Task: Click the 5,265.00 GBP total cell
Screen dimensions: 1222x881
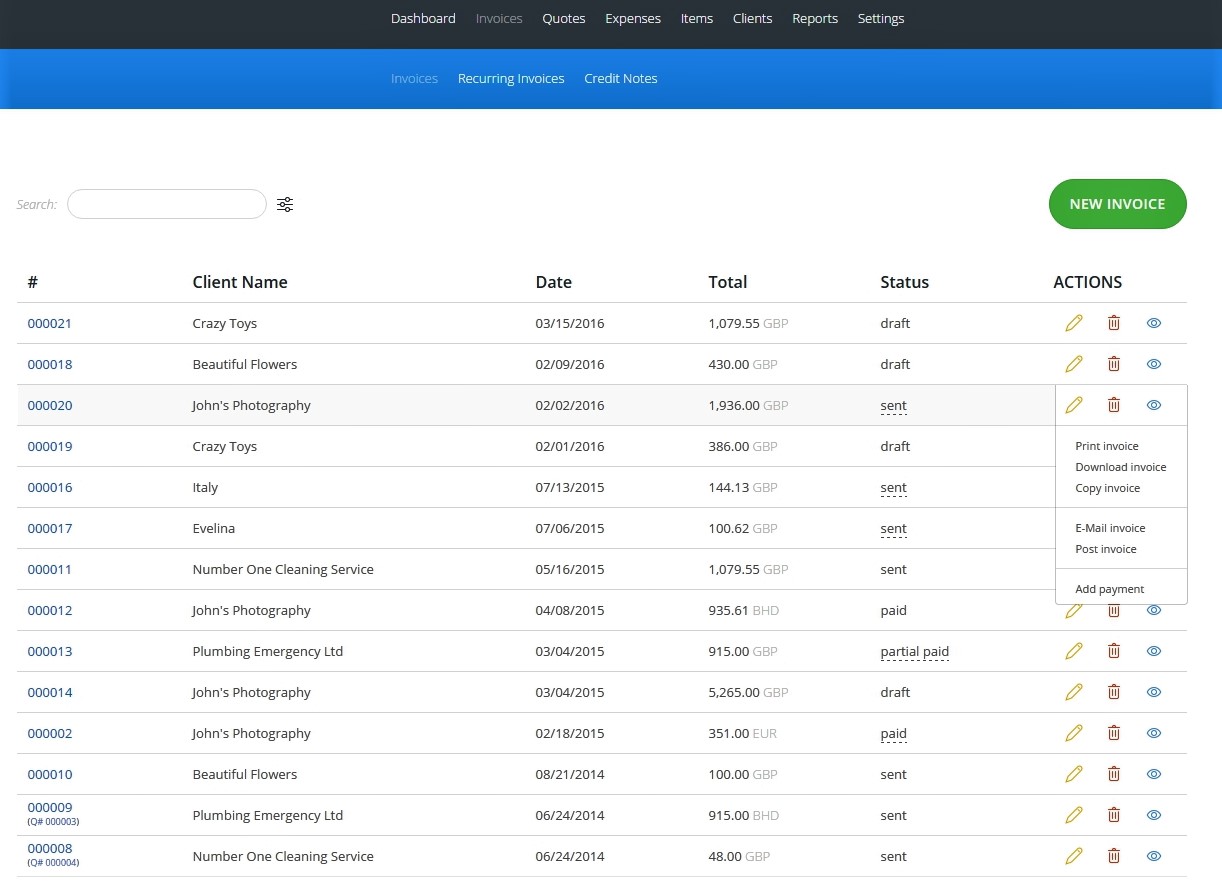Action: (749, 692)
